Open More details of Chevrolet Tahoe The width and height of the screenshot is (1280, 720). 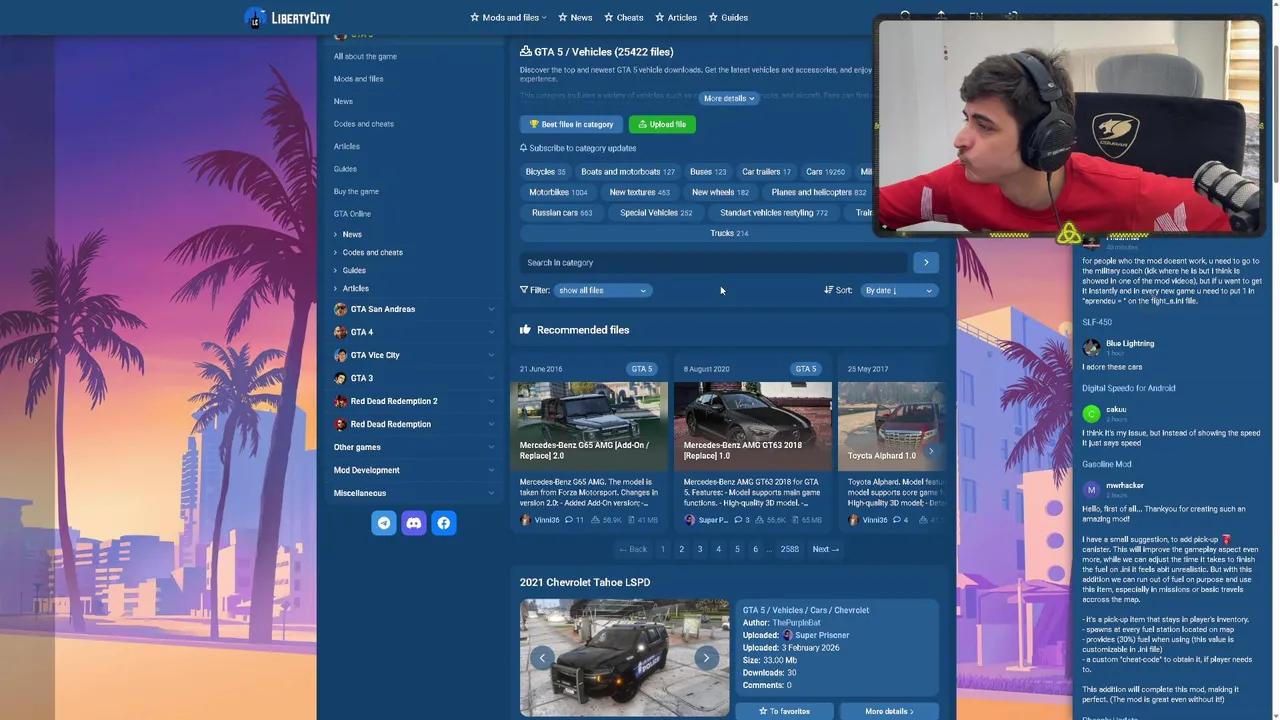pos(889,711)
